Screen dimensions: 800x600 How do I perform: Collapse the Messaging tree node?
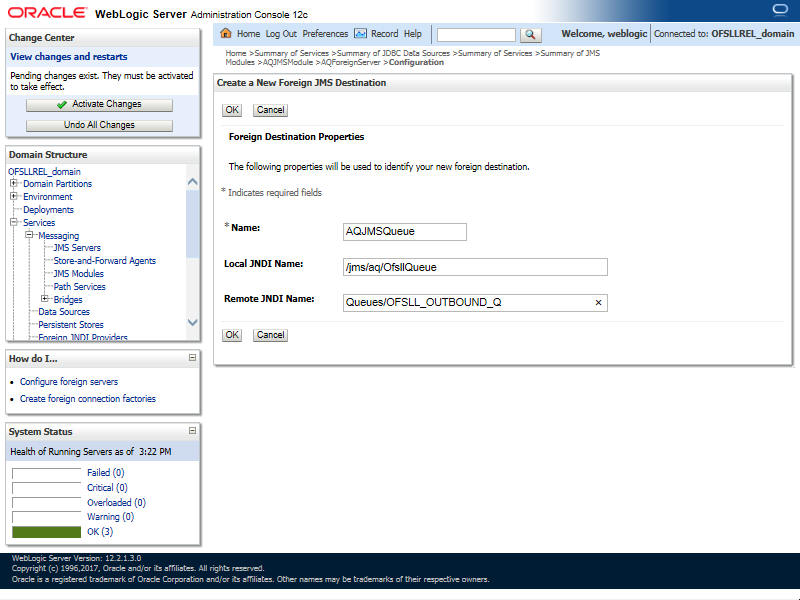29,235
